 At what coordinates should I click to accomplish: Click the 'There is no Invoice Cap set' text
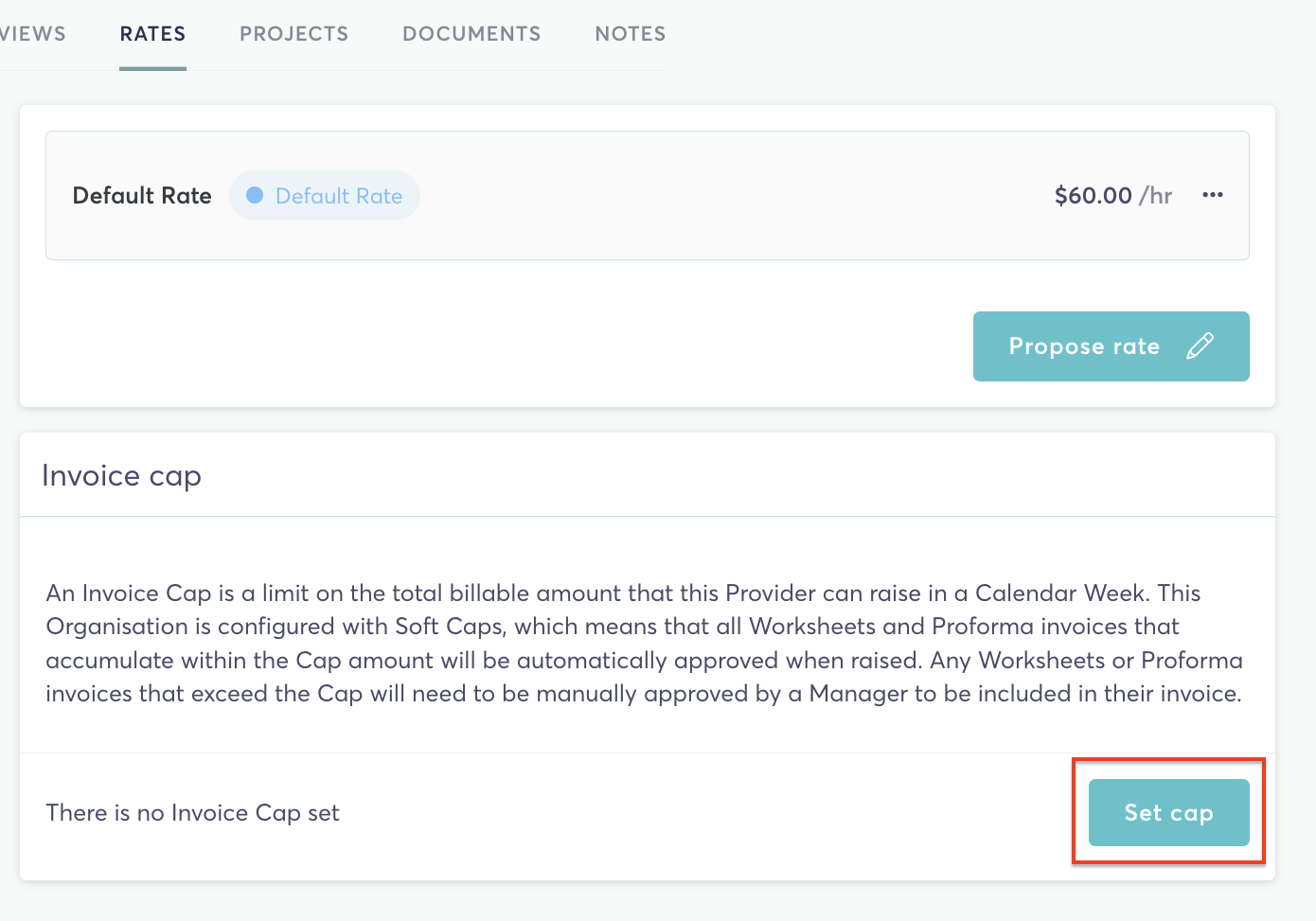(192, 813)
